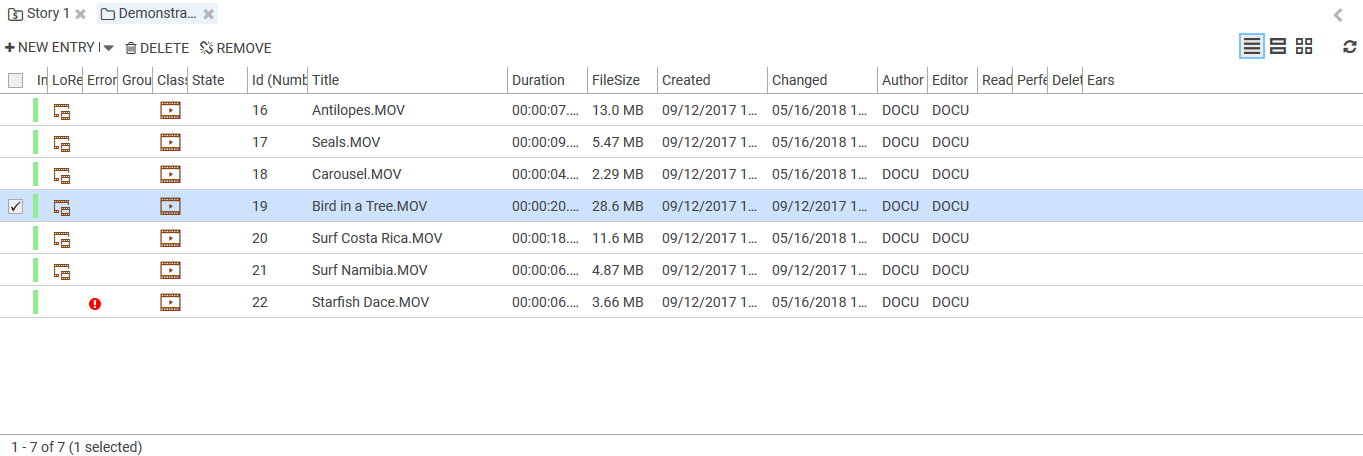Click the error icon on Starfish Dace.MOV
The image size is (1363, 456).
[x=95, y=303]
